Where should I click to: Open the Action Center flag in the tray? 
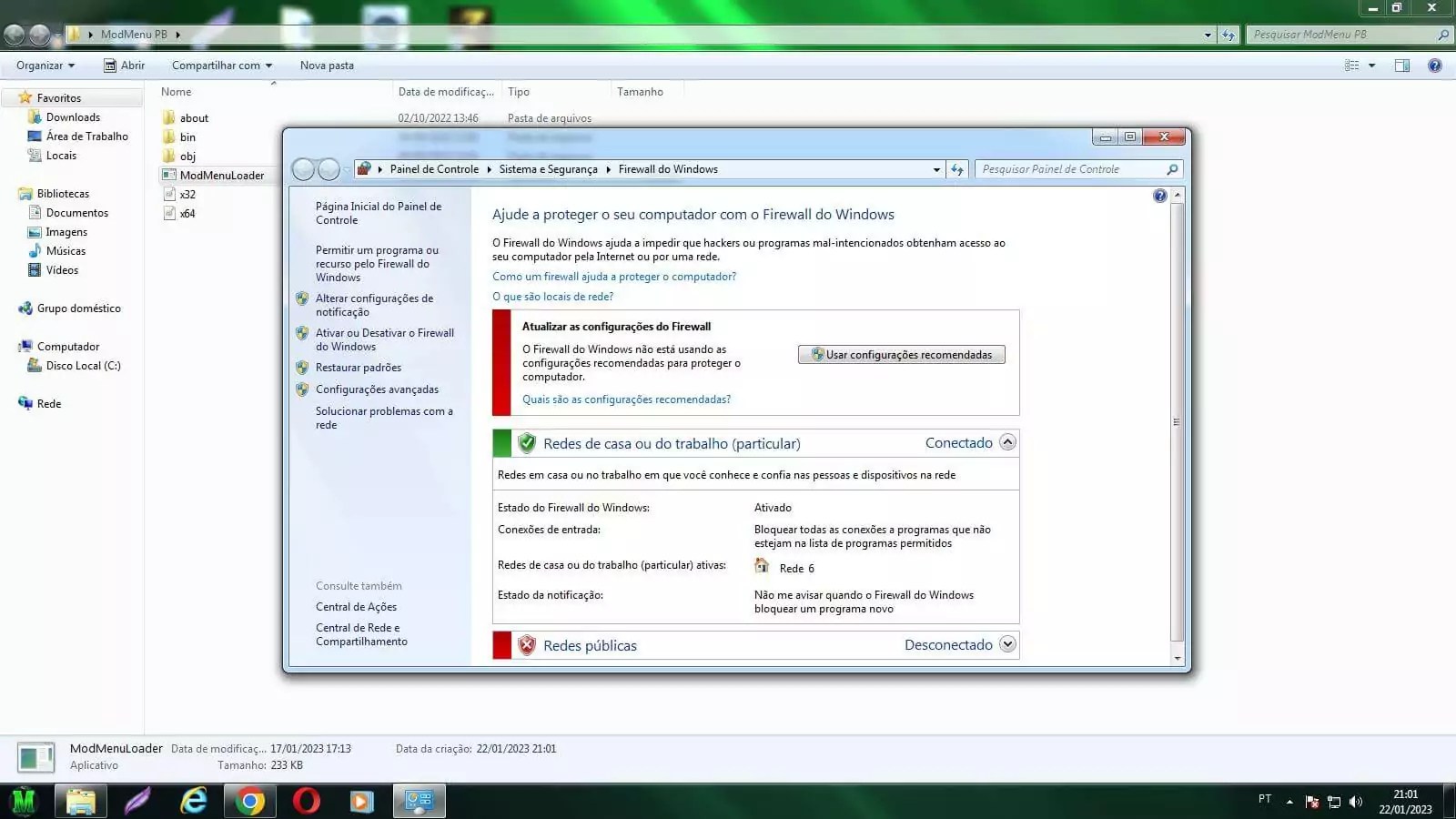[1312, 802]
